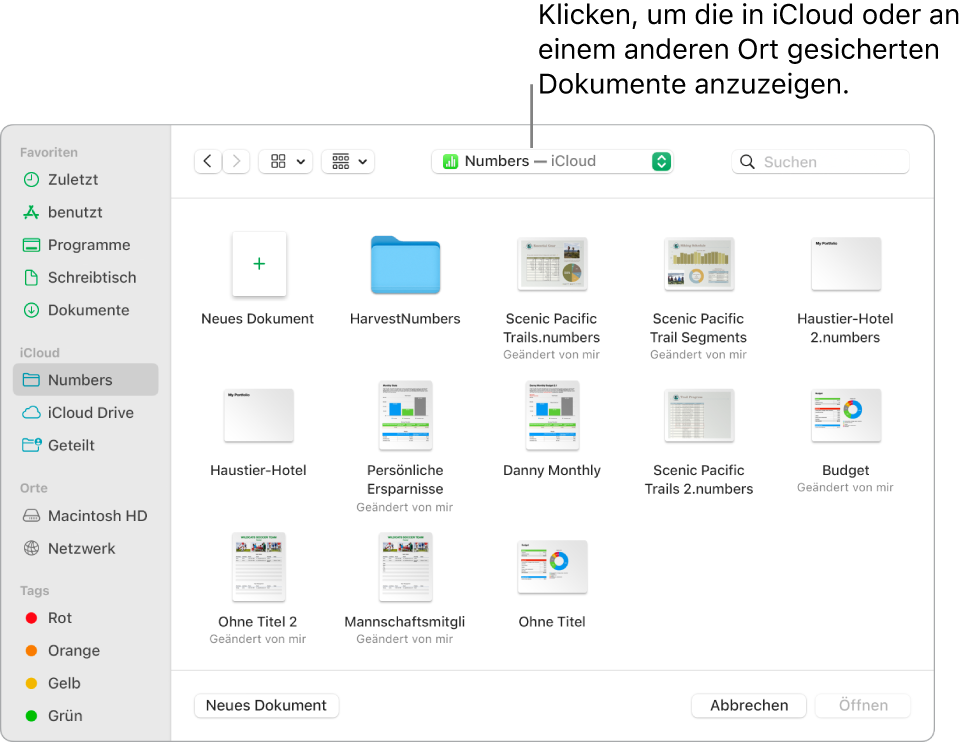The height and width of the screenshot is (742, 975).
Task: Select Netzwerk in the sidebar
Action: click(x=85, y=549)
